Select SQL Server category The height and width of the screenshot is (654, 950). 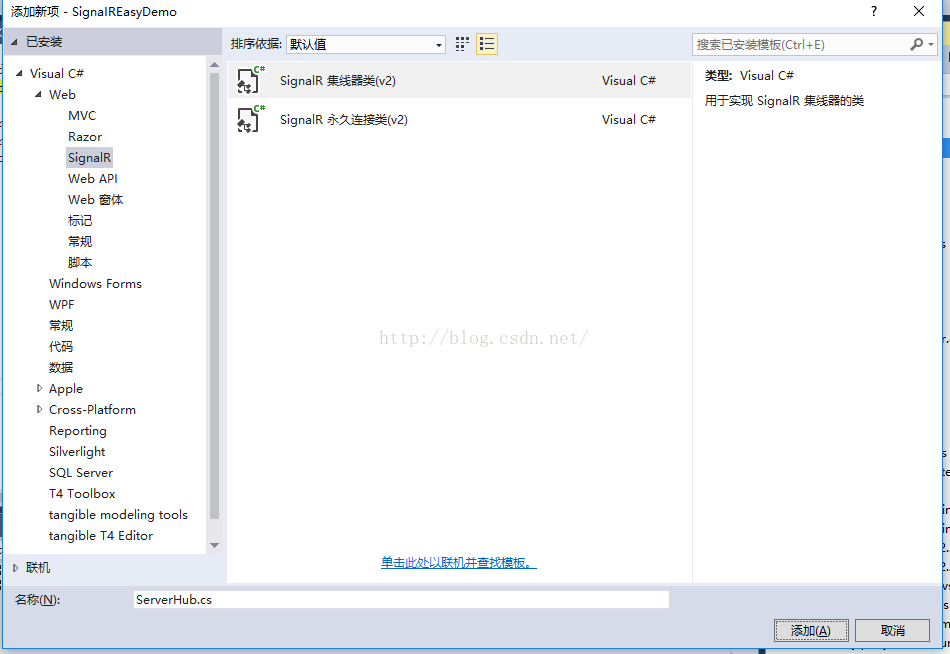click(81, 473)
